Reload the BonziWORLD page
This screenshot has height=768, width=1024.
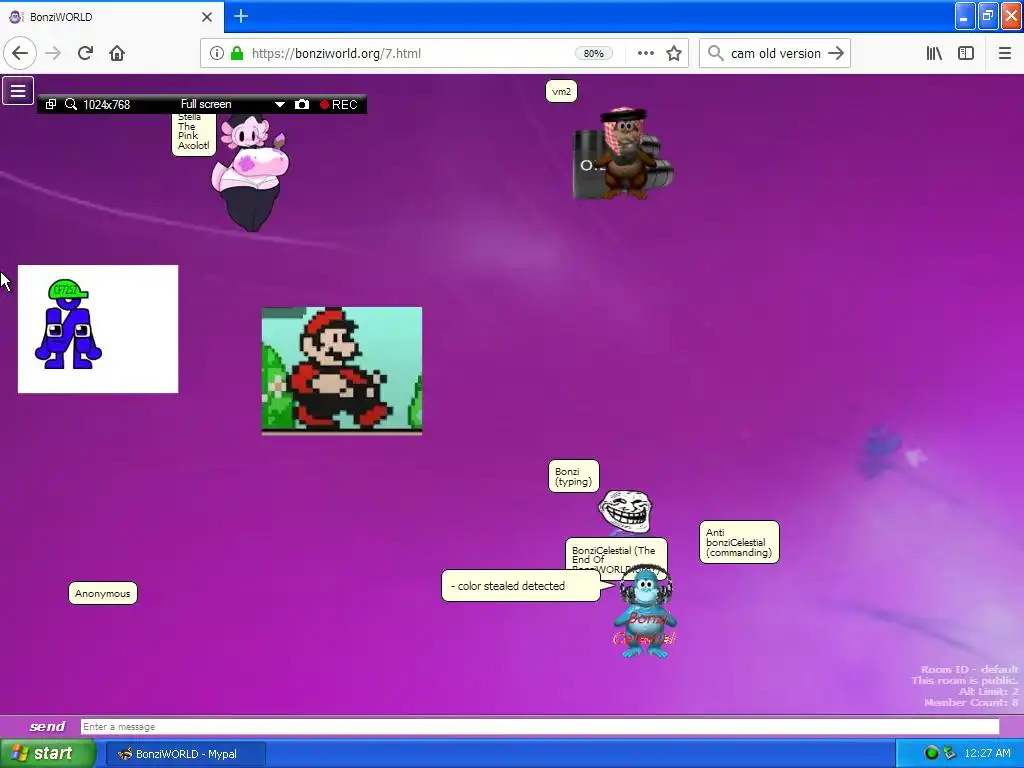point(85,53)
